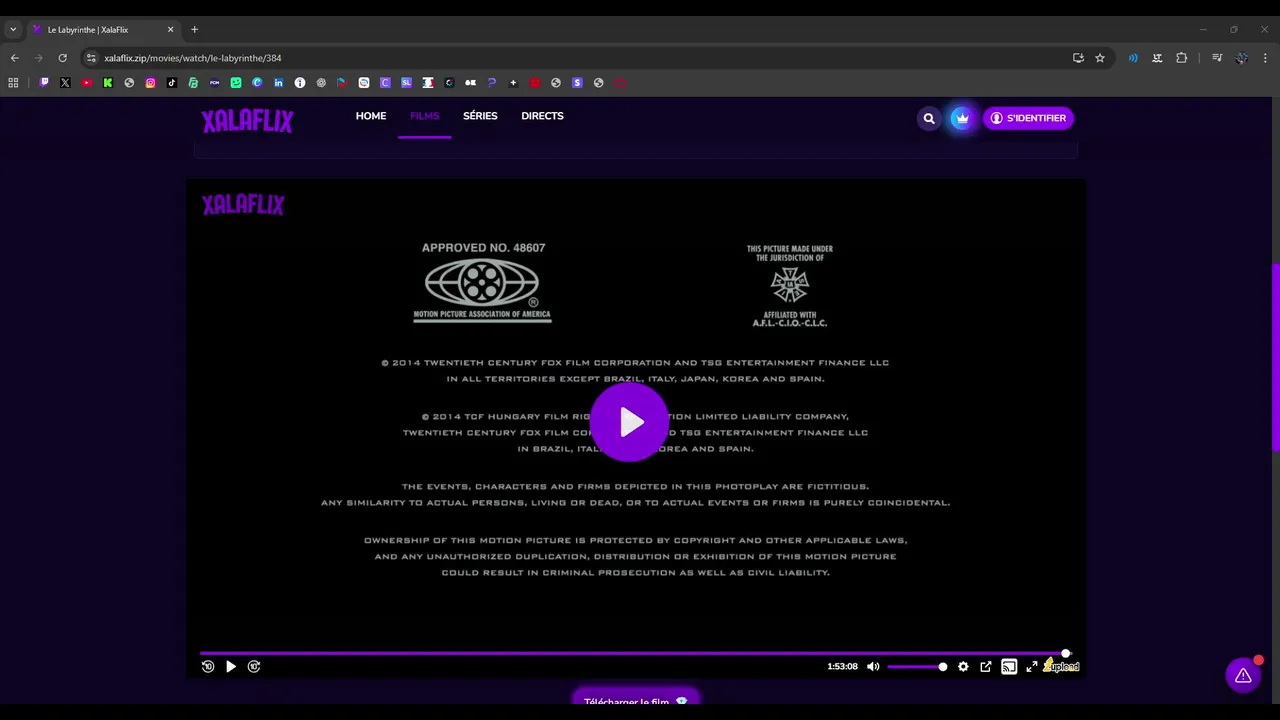This screenshot has height=720, width=1280.
Task: Close the Le Labyrinthe tab
Action: 170,30
